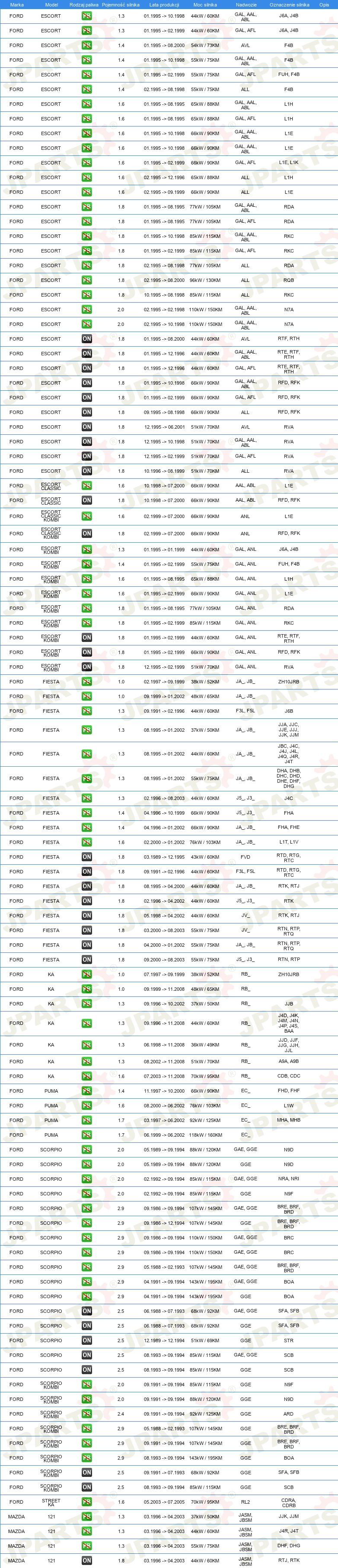Click the 12.1995 -> 06.2001 production years cell
This screenshot has height=1568, width=338.
[x=164, y=427]
